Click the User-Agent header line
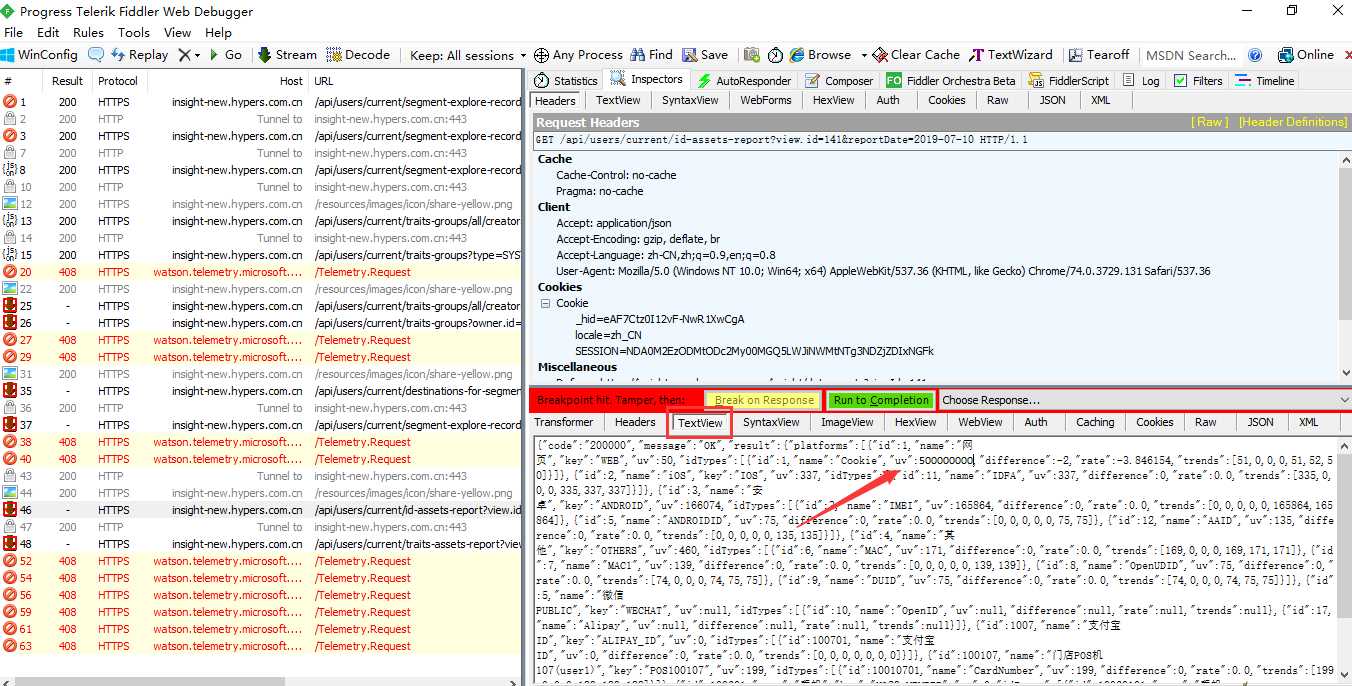The image size is (1352, 686). point(883,271)
